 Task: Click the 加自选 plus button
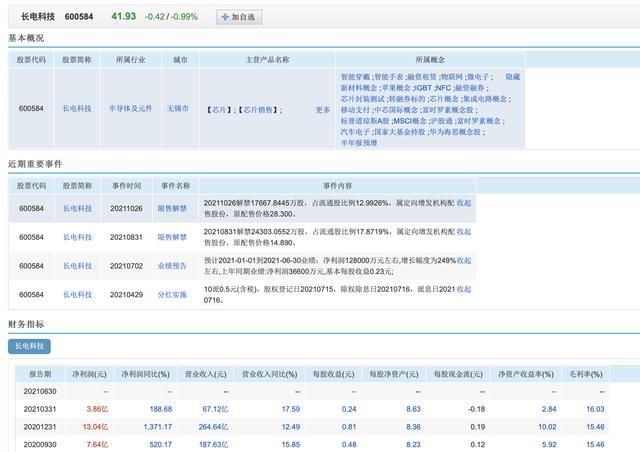(x=239, y=17)
